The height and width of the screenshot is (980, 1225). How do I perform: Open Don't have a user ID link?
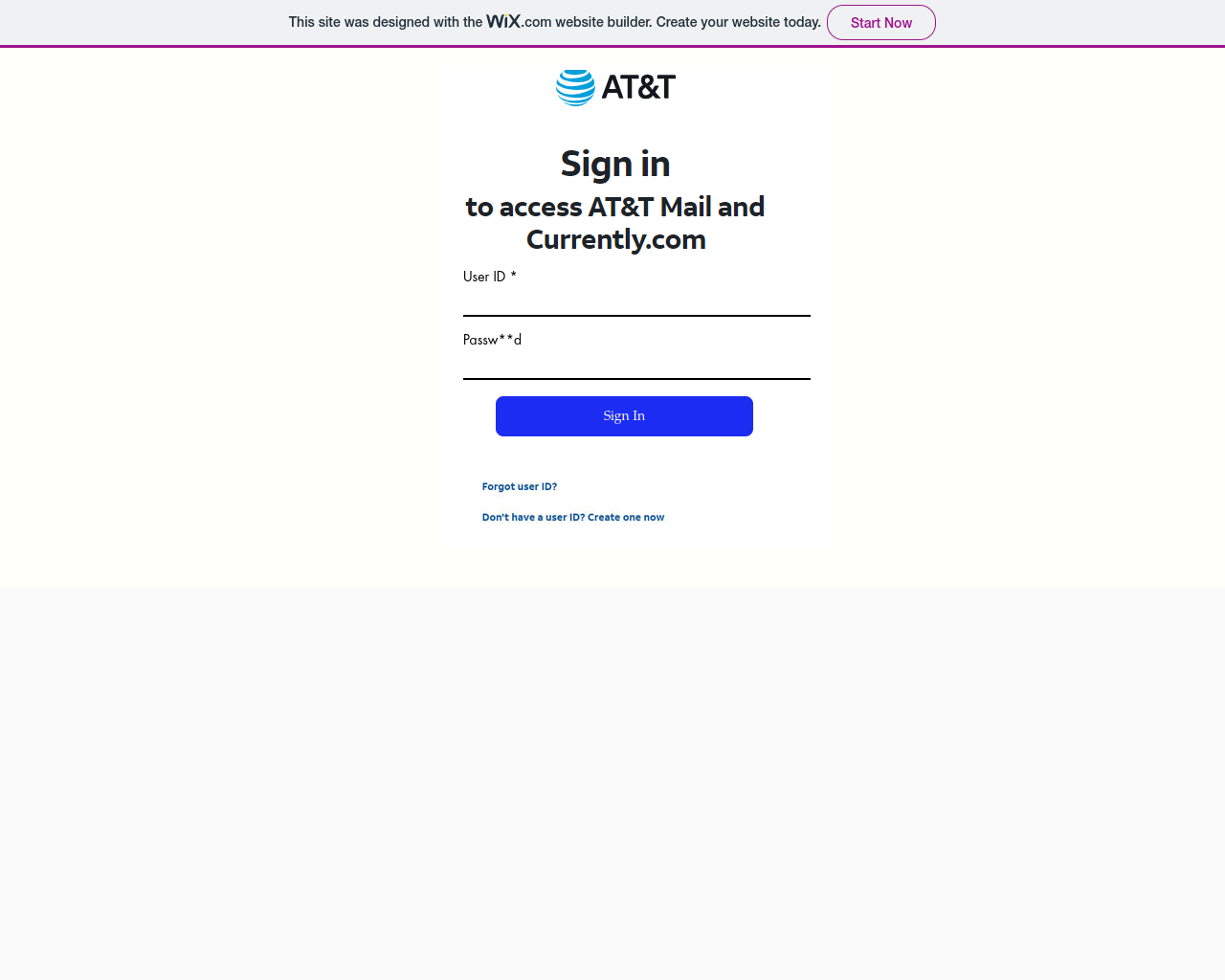click(573, 517)
